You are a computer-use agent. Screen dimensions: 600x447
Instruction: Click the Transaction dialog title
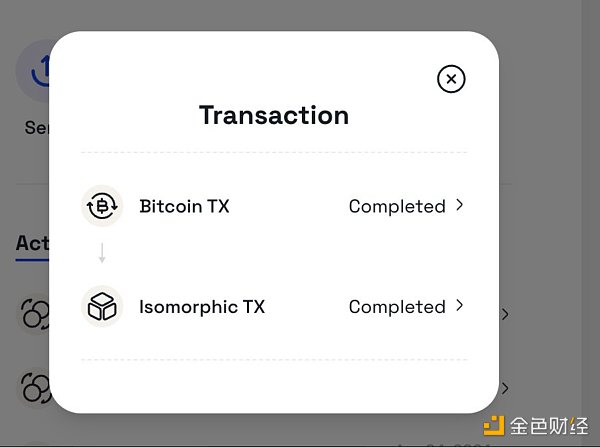pyautogui.click(x=274, y=115)
